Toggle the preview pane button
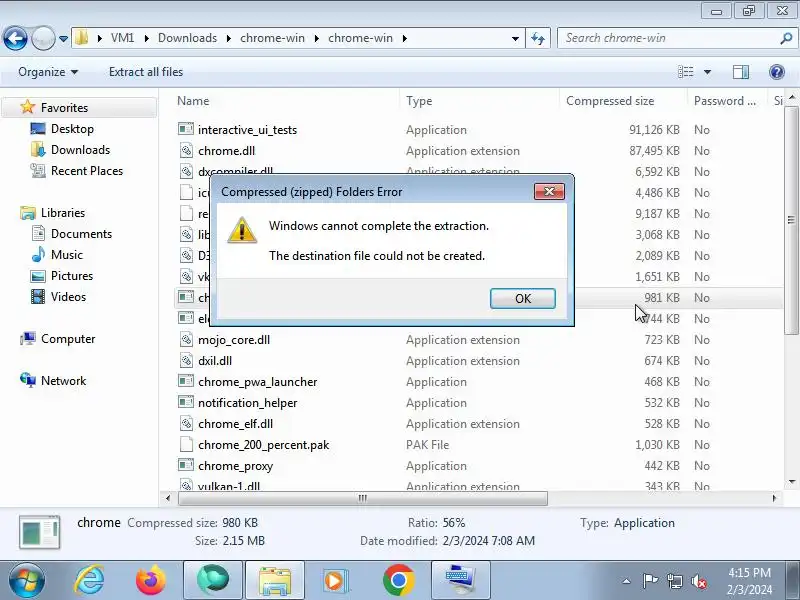Viewport: 800px width, 600px height. pos(741,72)
